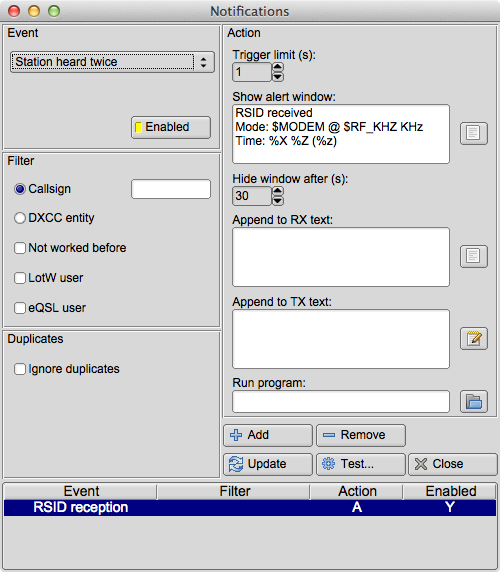Click the Remove button with minus icon
Screen dimensions: 500x572
pos(361,435)
